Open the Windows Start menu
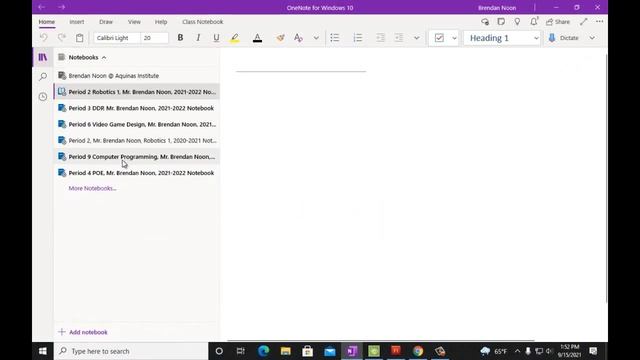 (x=43, y=351)
